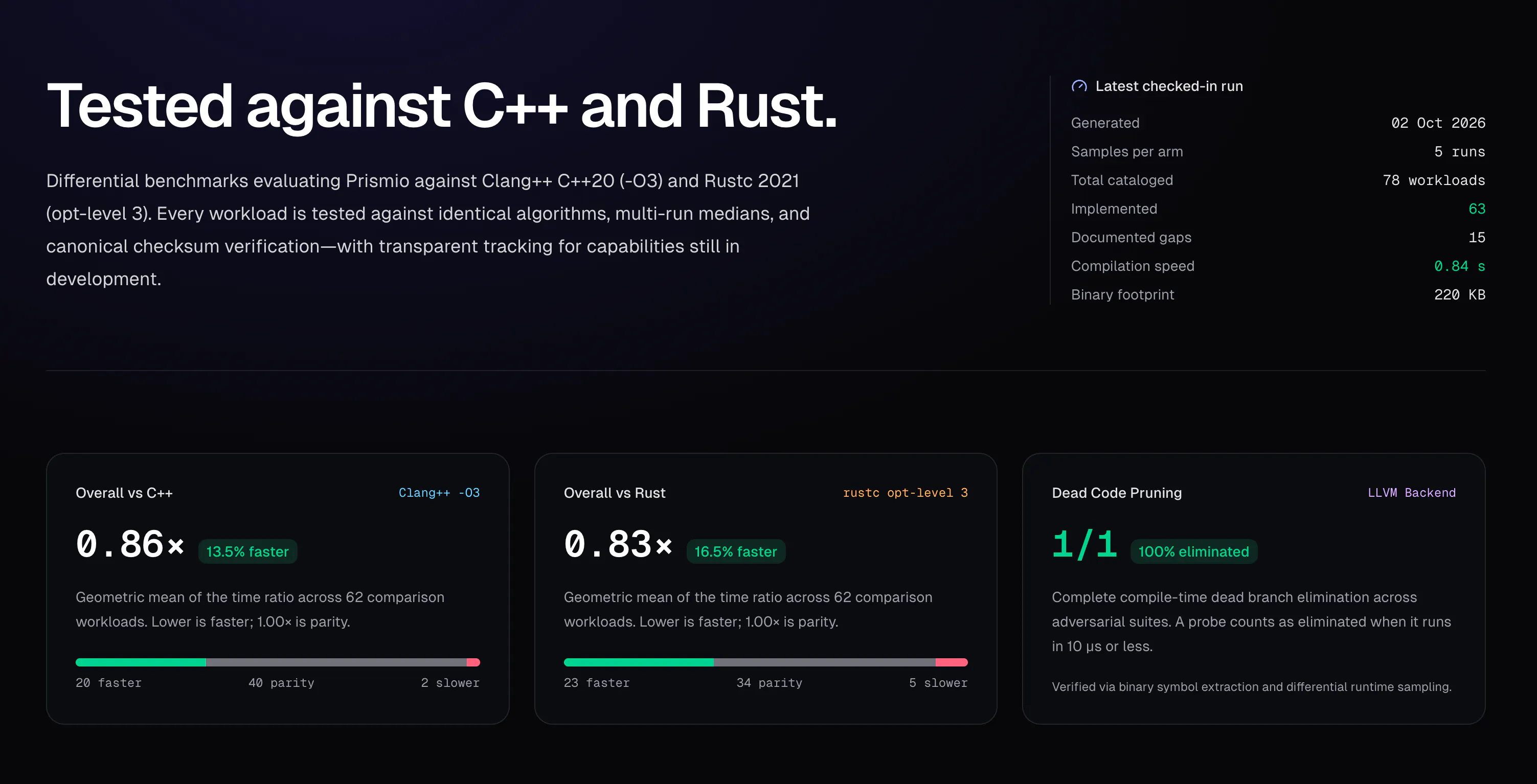Click the gauge icon beside Latest checked-in run

1079,86
